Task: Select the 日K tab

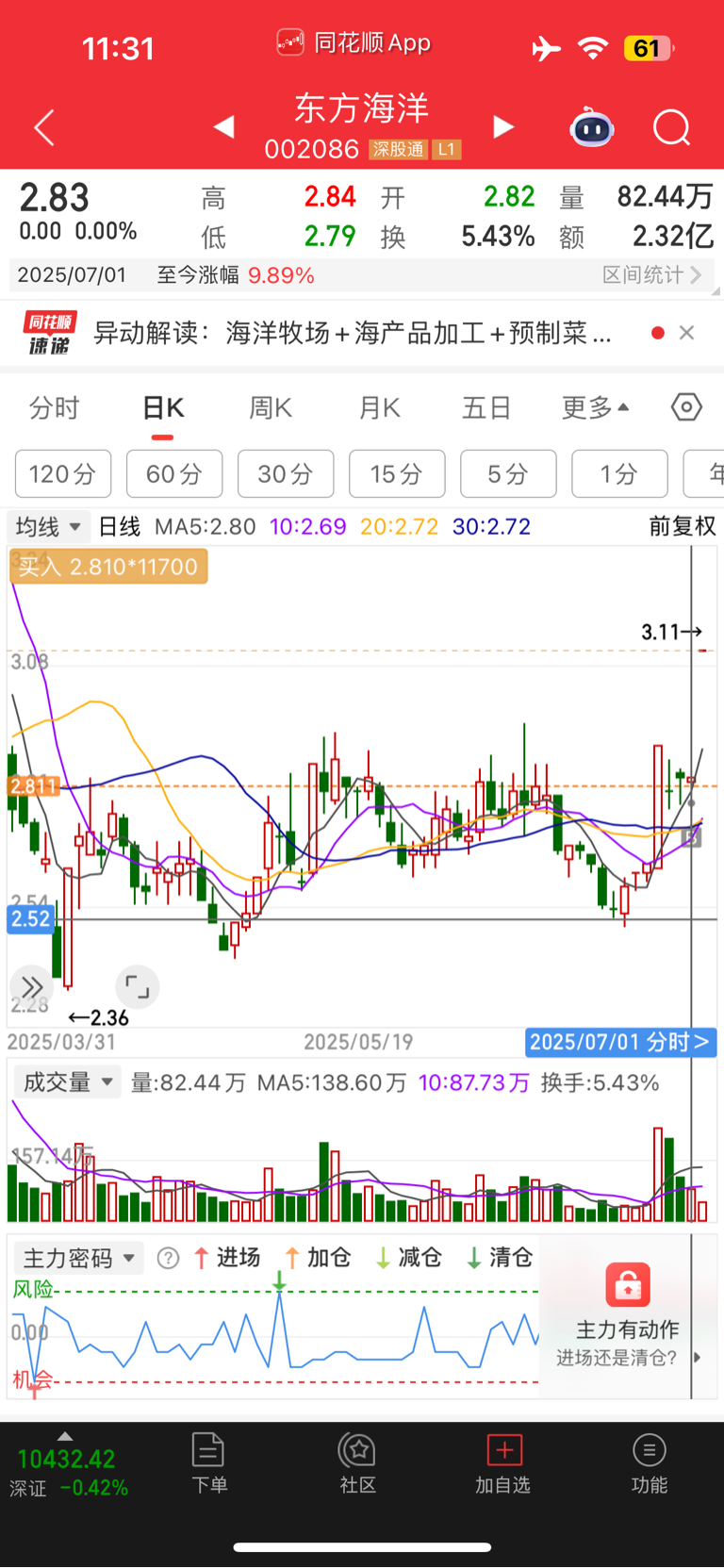Action: [x=162, y=407]
